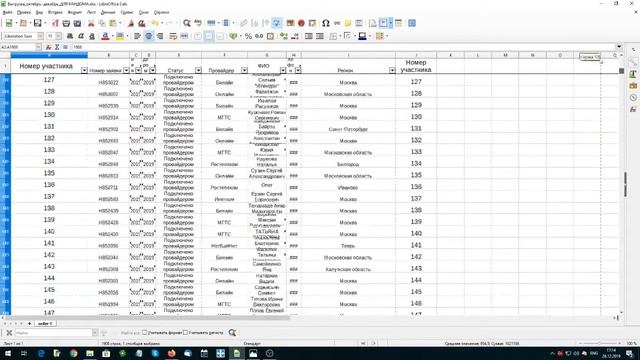Click the Export as PDF icon
Viewport: 640px width, 360px height.
click(56, 23)
